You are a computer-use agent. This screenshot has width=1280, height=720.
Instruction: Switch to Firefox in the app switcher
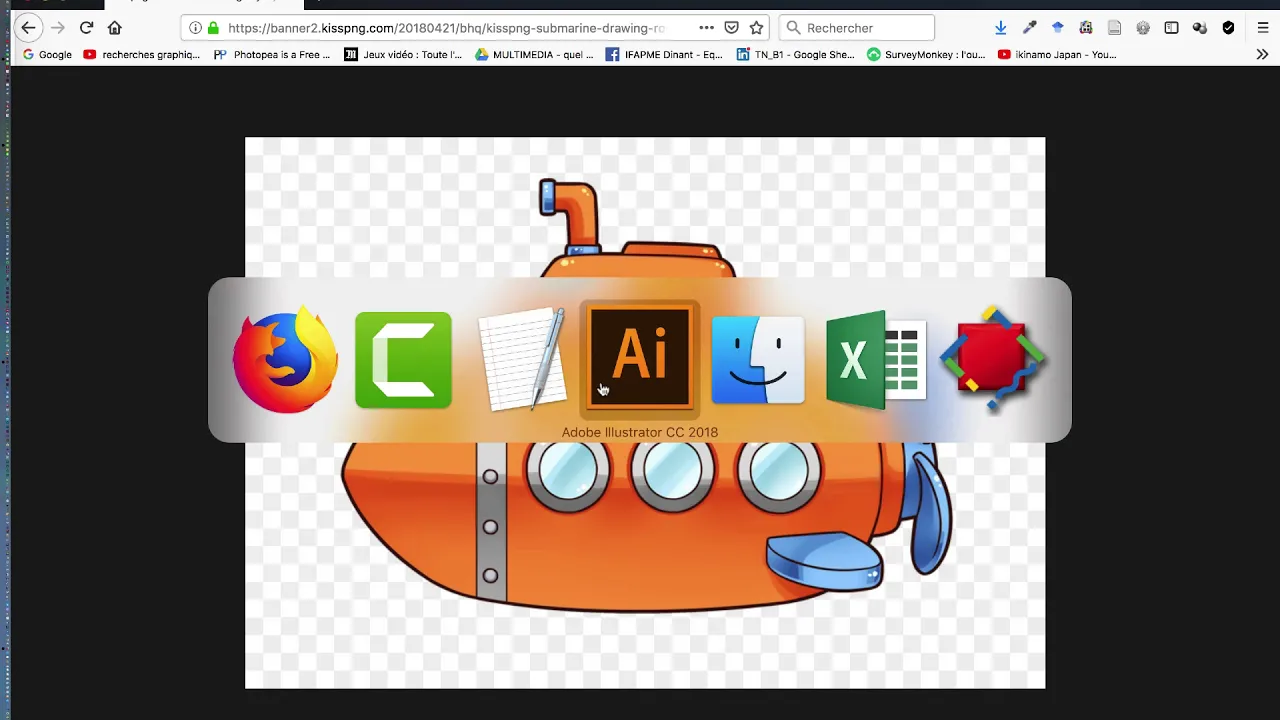pyautogui.click(x=286, y=360)
